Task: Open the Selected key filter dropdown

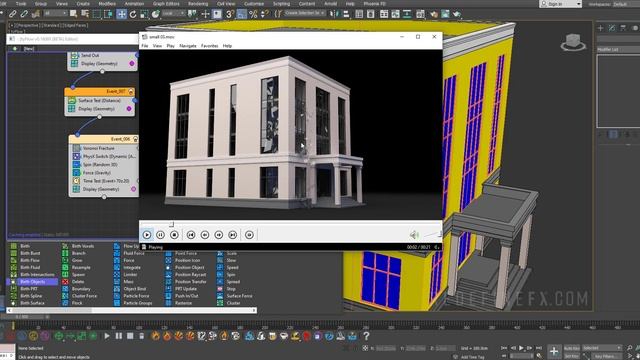Action: (x=602, y=348)
